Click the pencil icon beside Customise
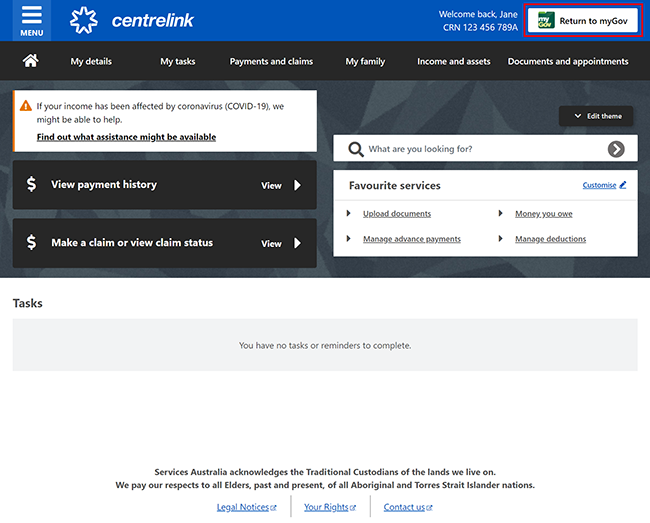The height and width of the screenshot is (523, 650). point(623,185)
